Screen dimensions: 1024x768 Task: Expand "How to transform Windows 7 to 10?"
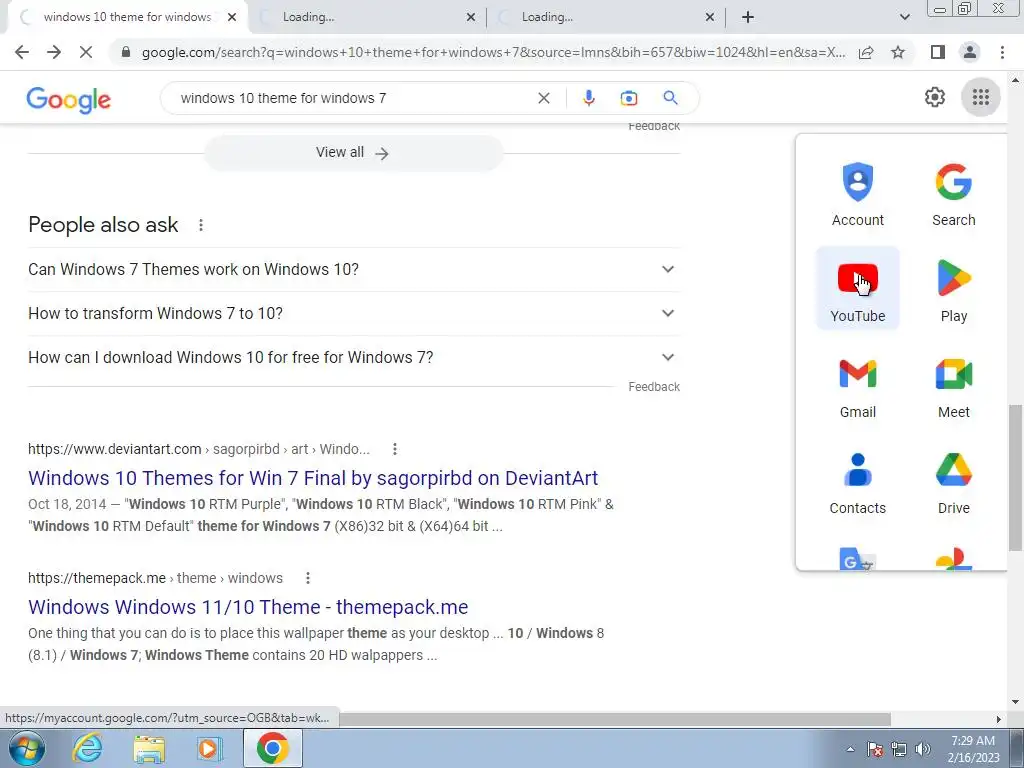coord(354,313)
